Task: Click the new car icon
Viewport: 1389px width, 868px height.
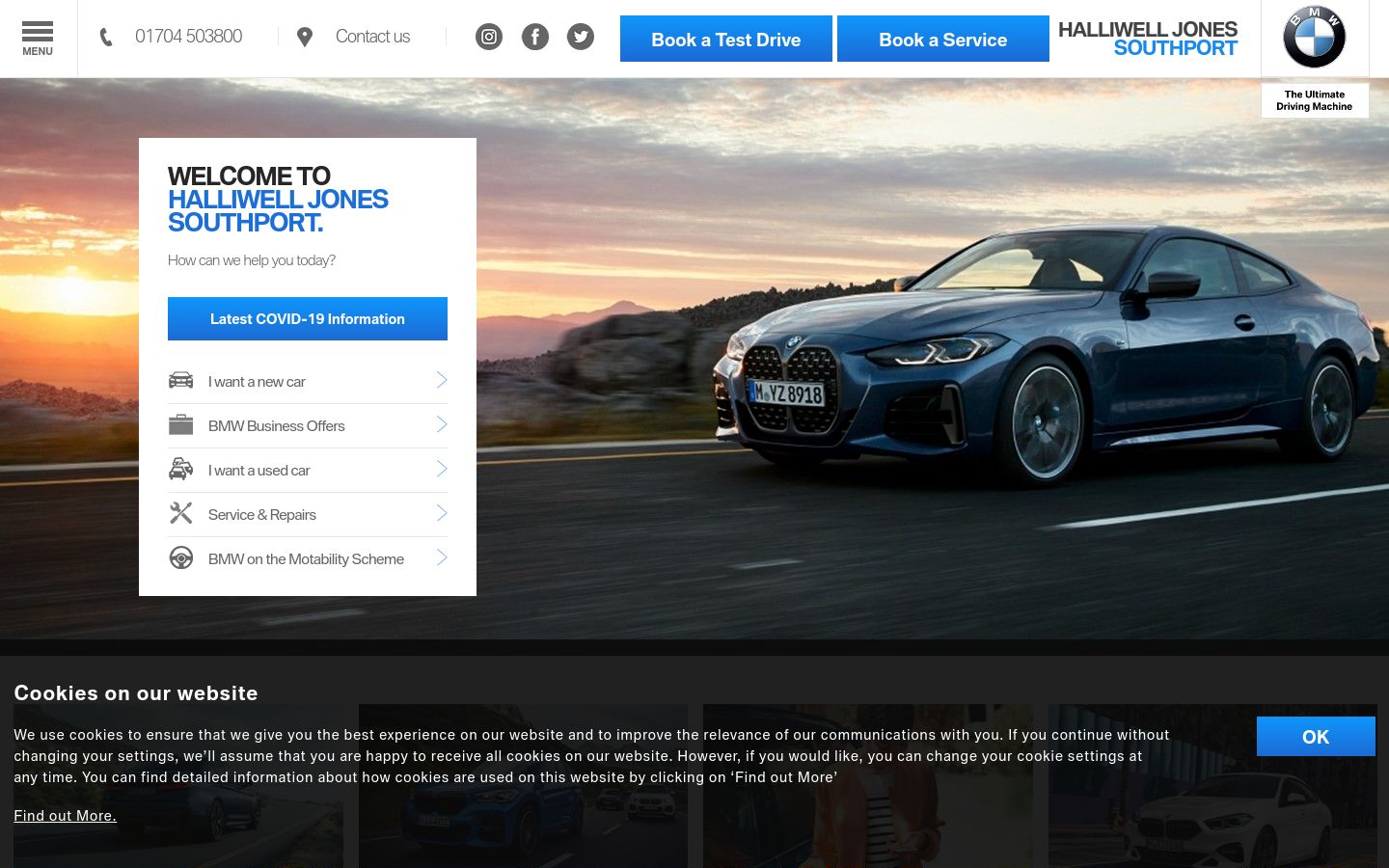Action: click(x=181, y=380)
